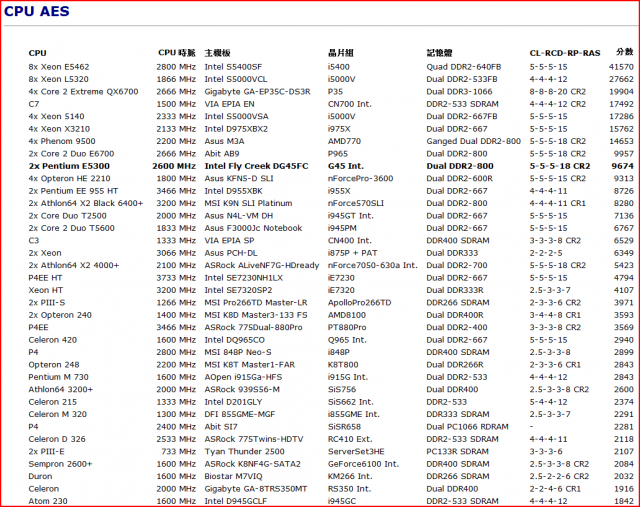
Task: Select the VIA EPIA SP cell
Action: [x=229, y=240]
